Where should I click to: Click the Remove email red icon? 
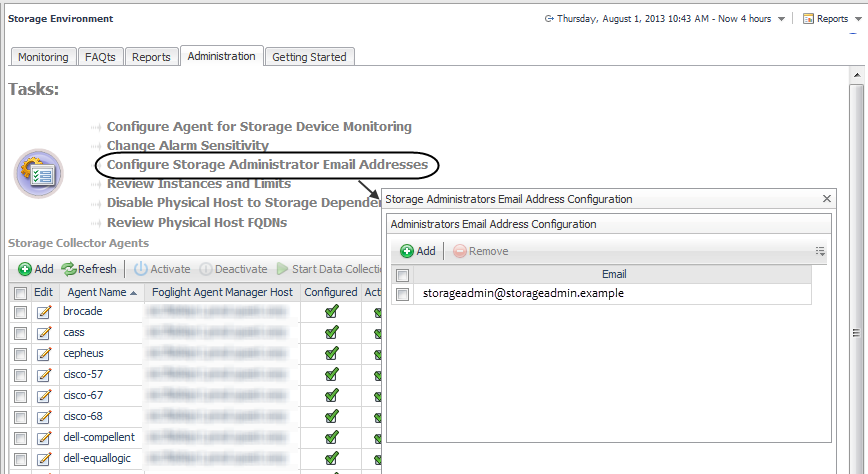[459, 251]
